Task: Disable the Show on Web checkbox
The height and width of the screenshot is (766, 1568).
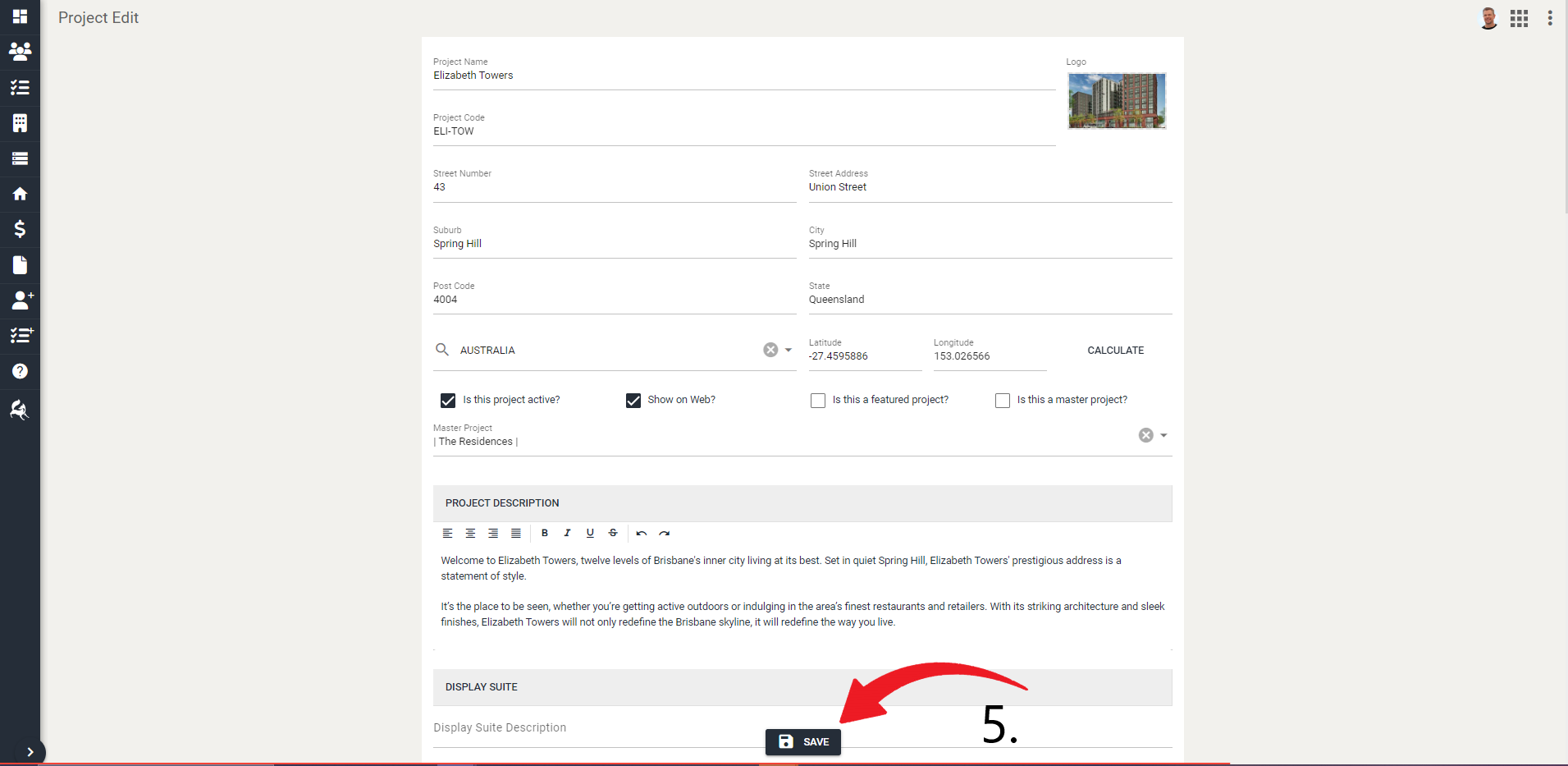Action: tap(633, 400)
